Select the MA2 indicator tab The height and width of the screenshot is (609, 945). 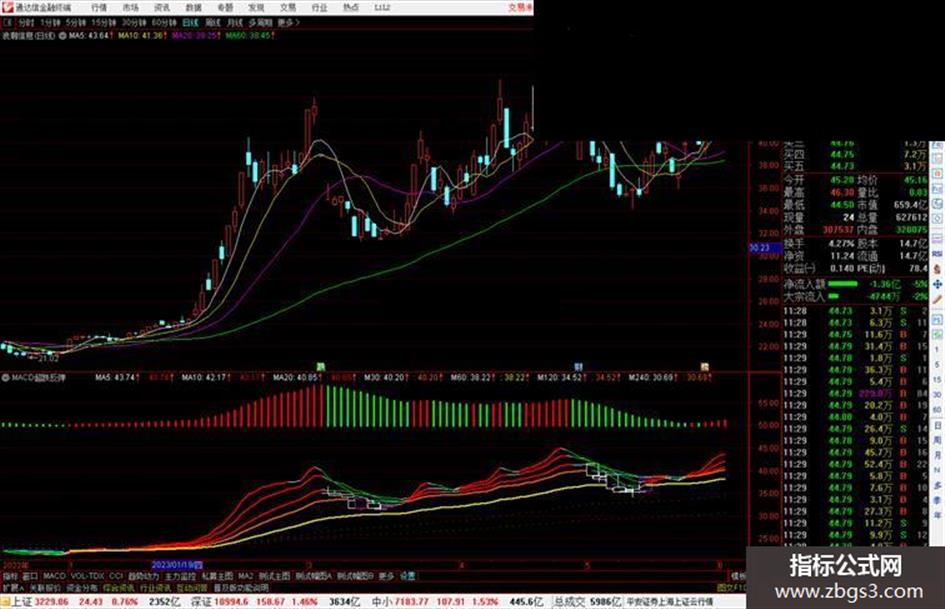(245, 576)
